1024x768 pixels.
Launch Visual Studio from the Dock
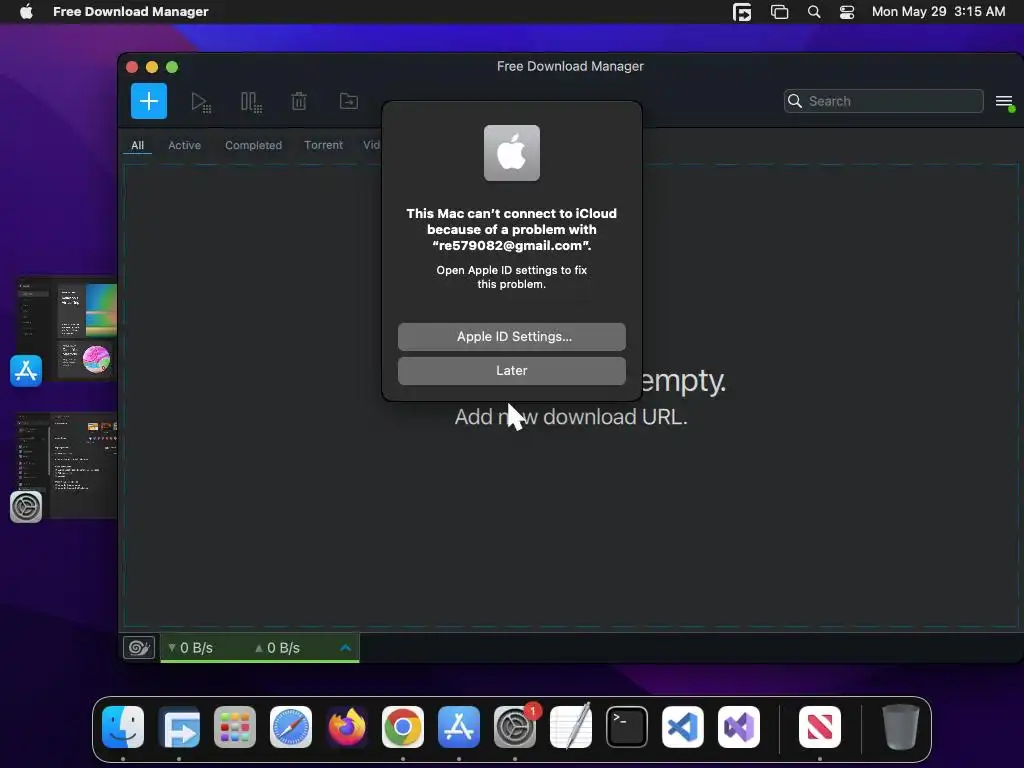[x=739, y=727]
